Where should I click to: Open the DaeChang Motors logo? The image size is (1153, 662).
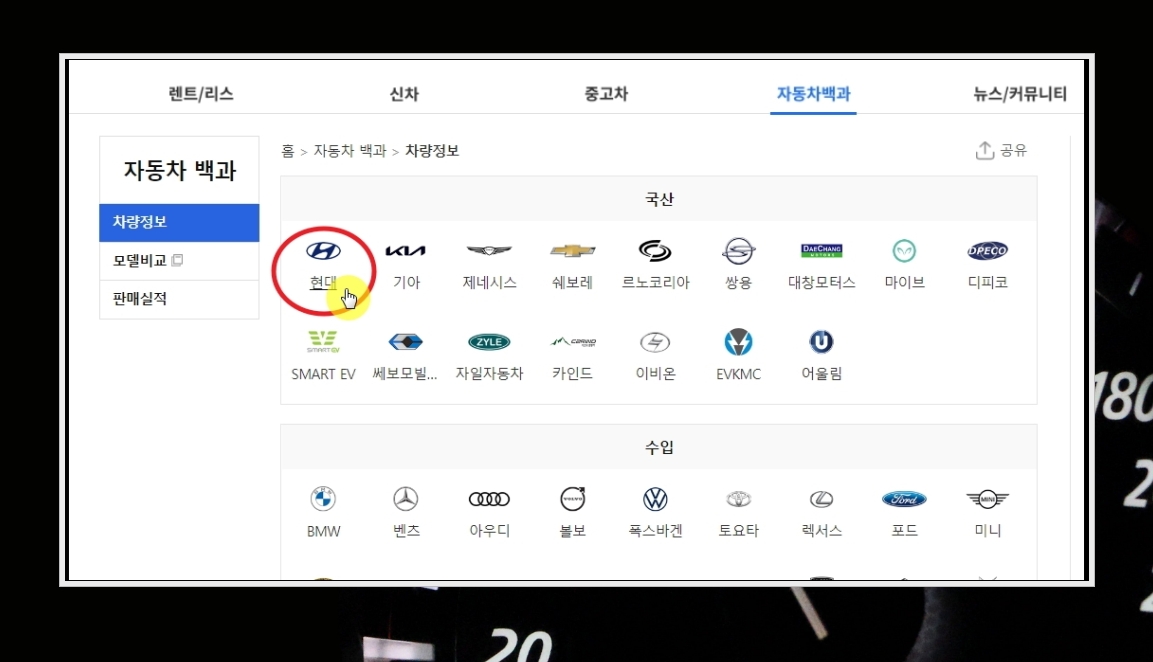click(821, 251)
